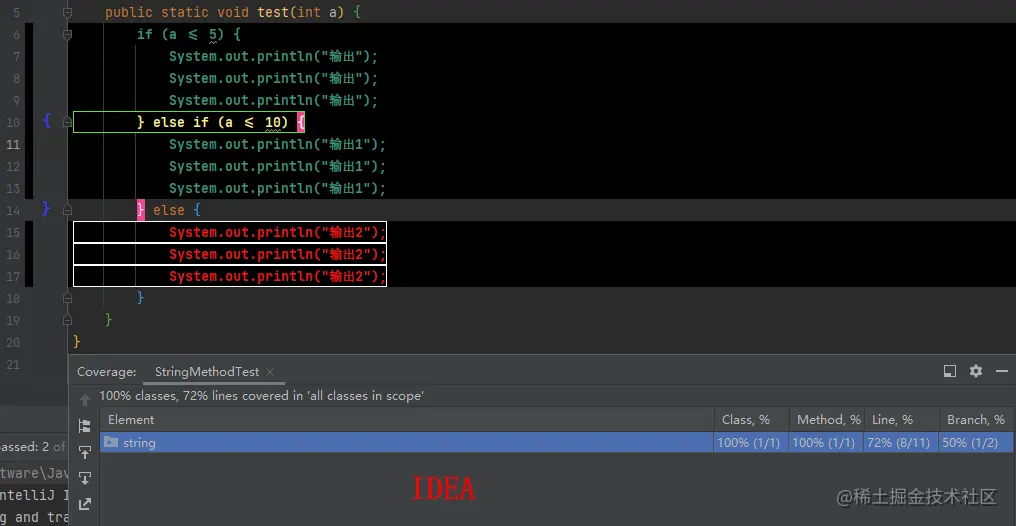
Task: Close the StringMethodTest coverage tab
Action: pyautogui.click(x=270, y=372)
